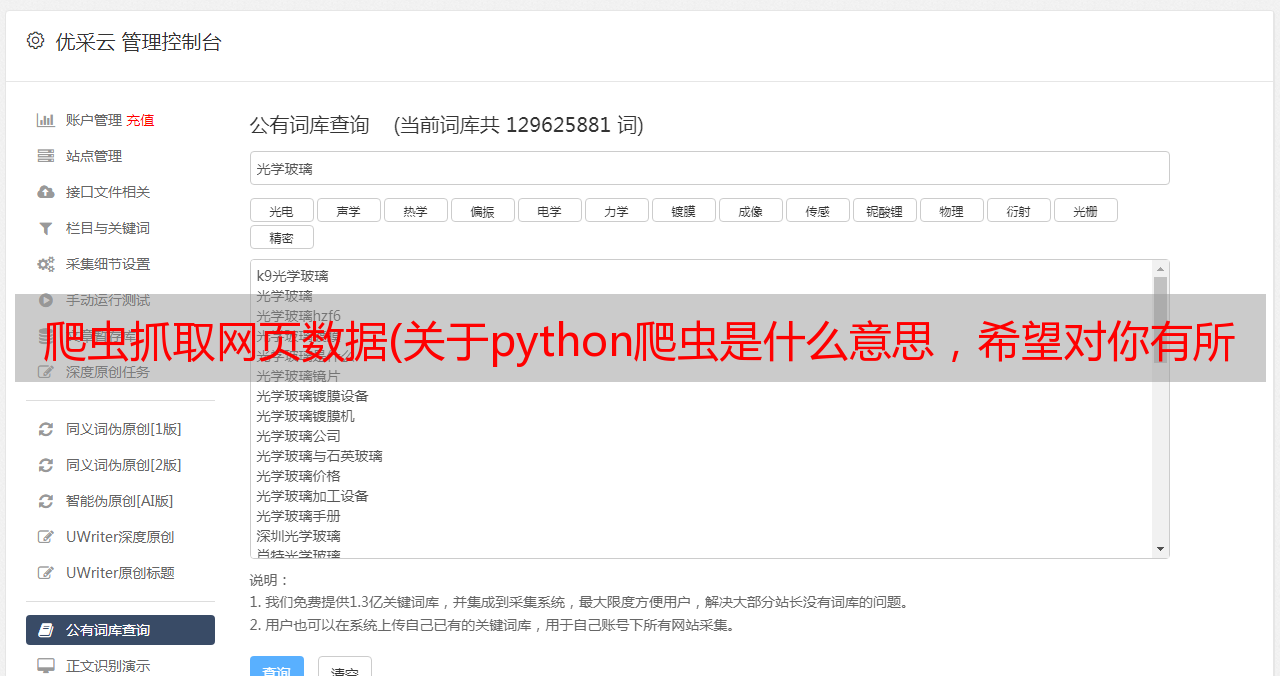This screenshot has width=1280, height=676.
Task: Click the refresh icon for 智能伪原创[AI版]
Action: (46, 501)
